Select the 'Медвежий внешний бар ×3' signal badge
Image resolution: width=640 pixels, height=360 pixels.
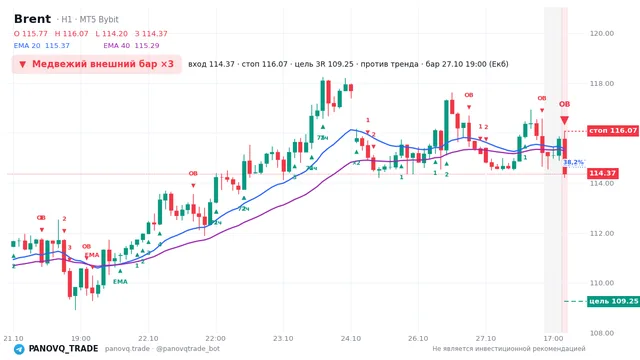(x=96, y=64)
